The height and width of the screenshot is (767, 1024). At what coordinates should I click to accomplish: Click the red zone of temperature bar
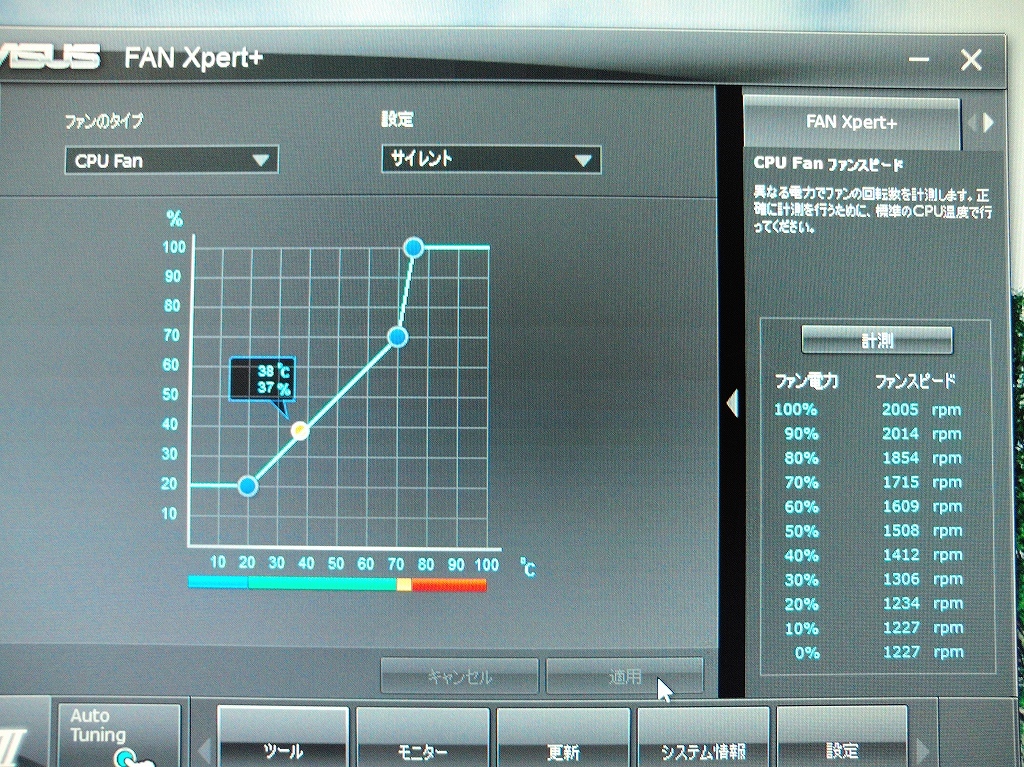[449, 584]
